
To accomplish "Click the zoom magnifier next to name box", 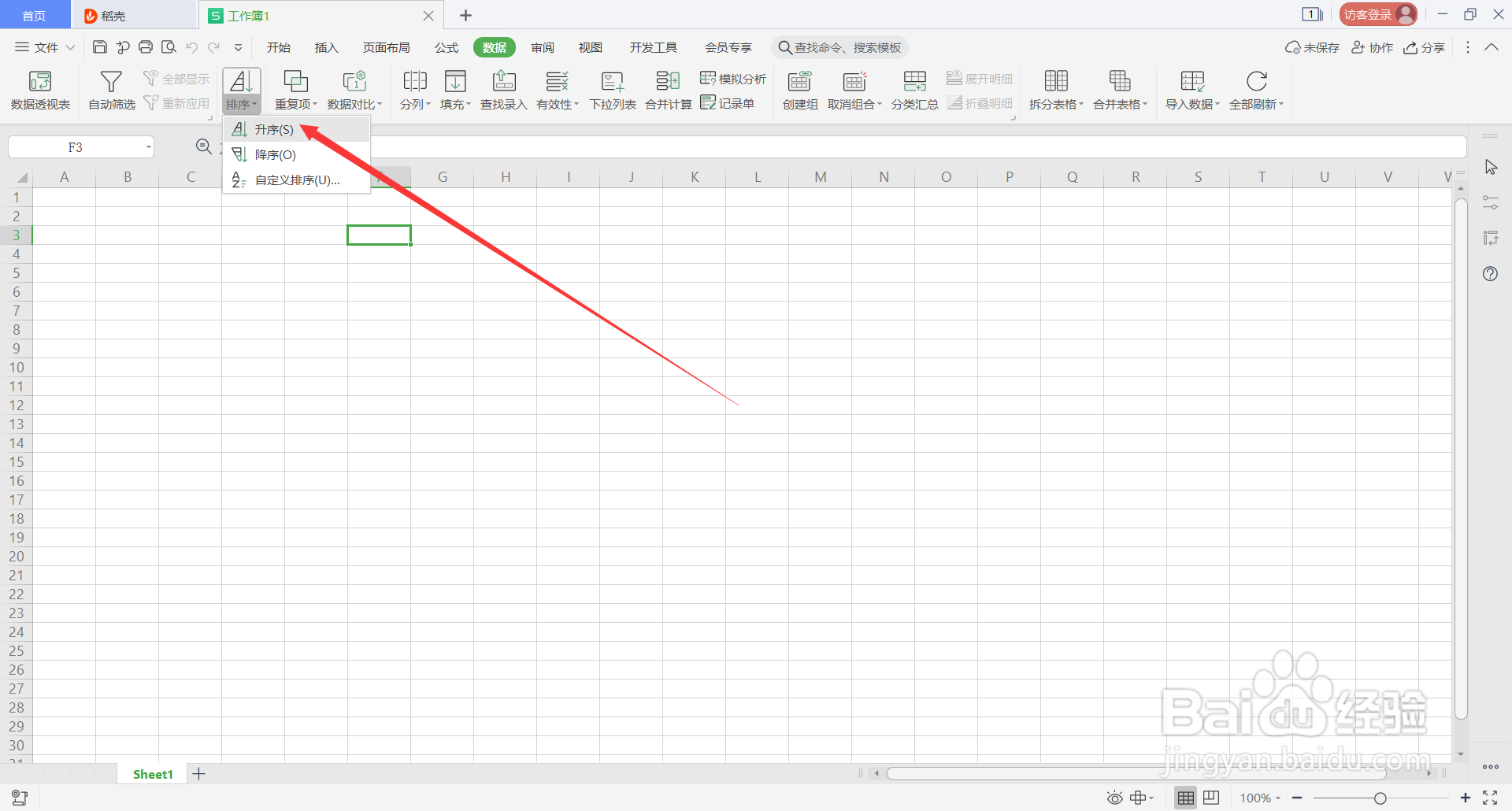I will 203,146.
